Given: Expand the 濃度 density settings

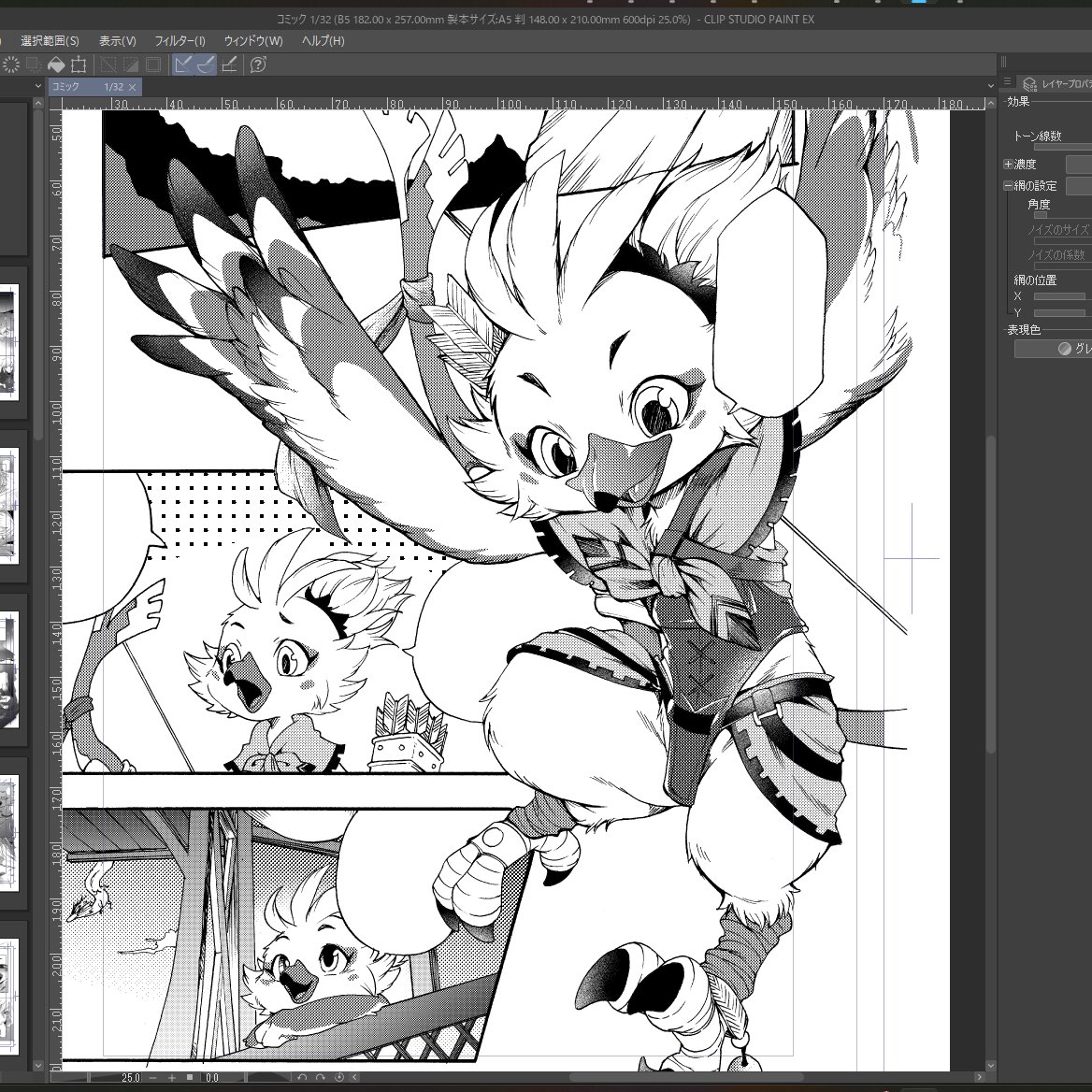Looking at the screenshot, I should (x=1008, y=165).
